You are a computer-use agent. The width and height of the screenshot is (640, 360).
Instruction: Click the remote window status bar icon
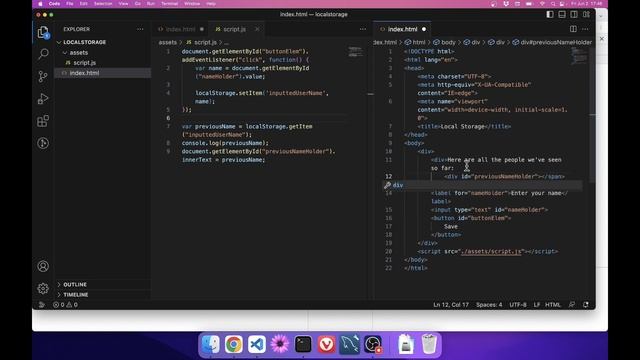[42, 304]
